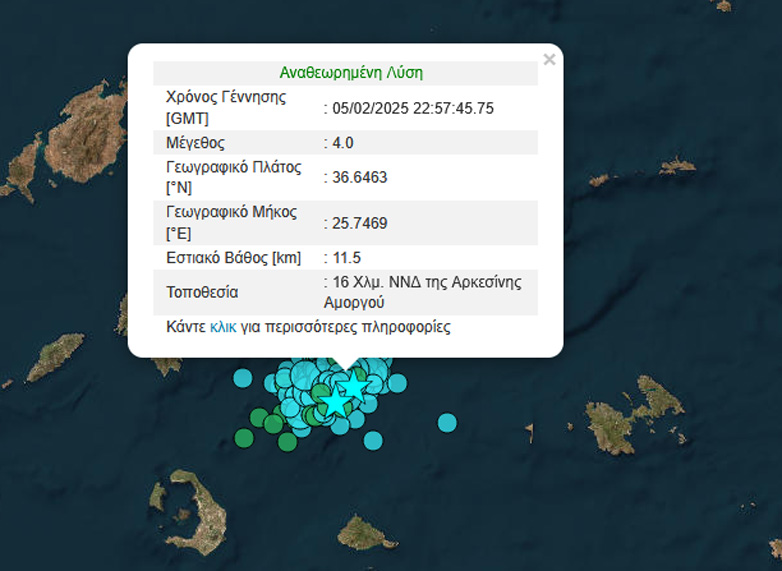Click the 'κλικ' link for more information
Screen dimensions: 782x571
click(223, 327)
